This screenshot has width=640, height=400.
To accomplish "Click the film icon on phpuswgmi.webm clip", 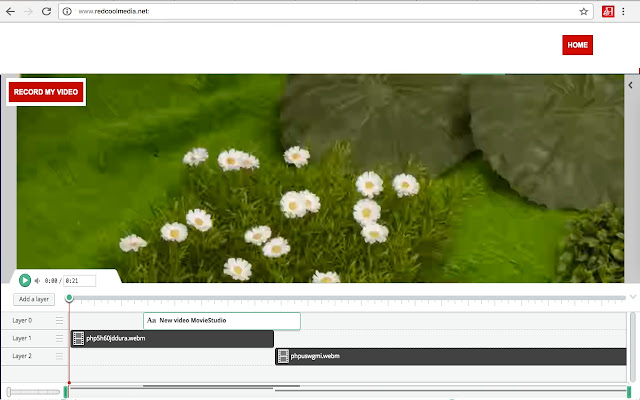I will coord(283,356).
